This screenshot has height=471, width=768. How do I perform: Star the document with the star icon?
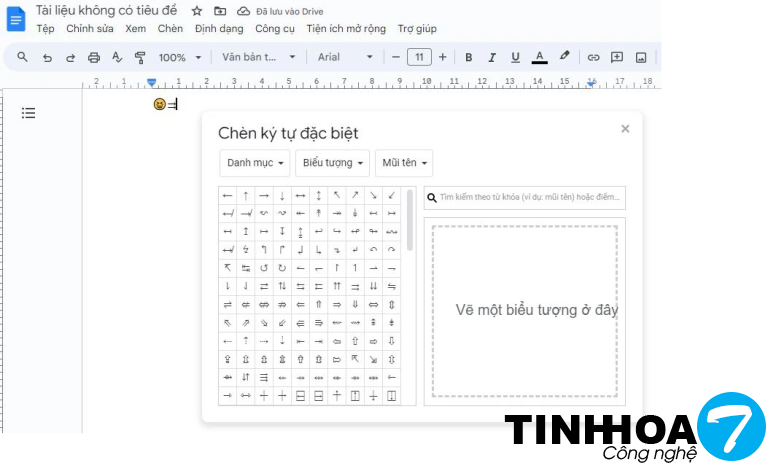(197, 11)
